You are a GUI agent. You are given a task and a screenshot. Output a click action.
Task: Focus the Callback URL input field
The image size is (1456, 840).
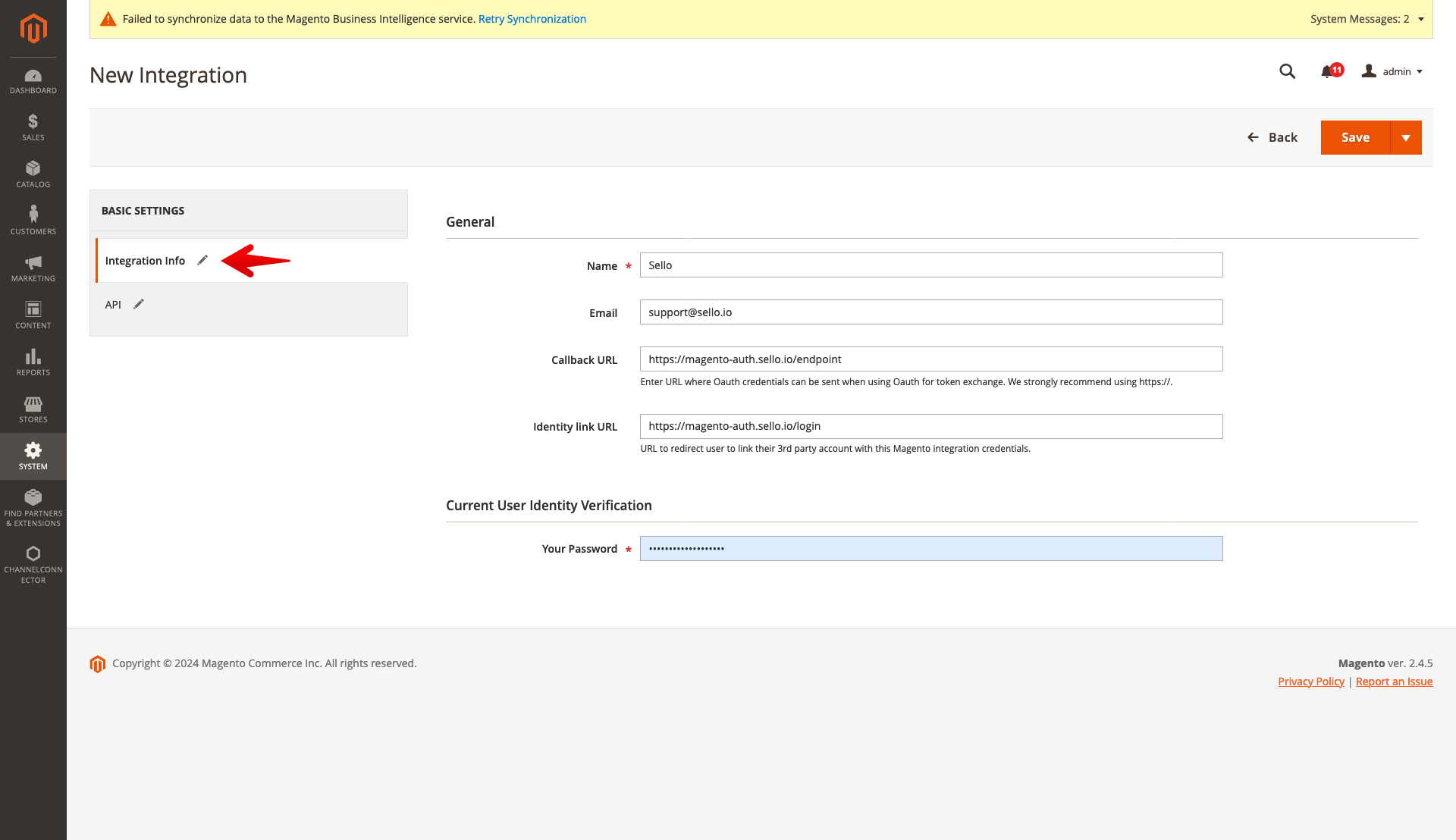(x=931, y=359)
